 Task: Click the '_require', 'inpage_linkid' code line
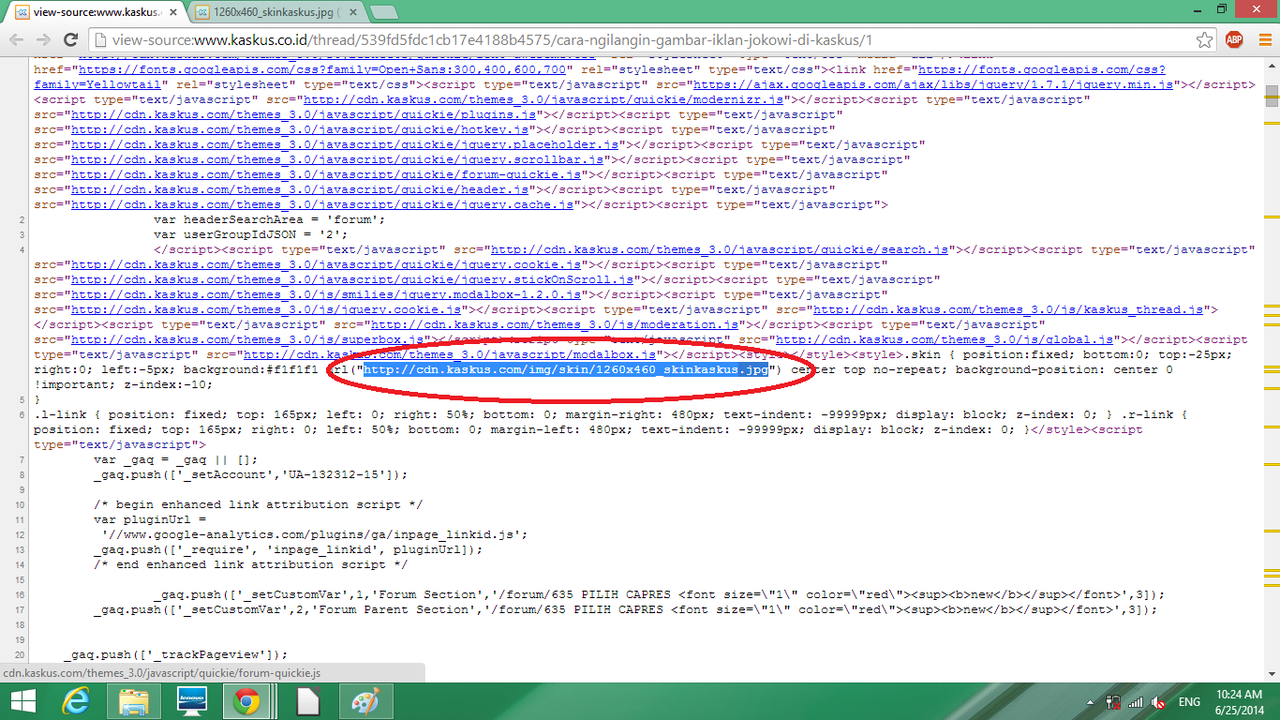[x=288, y=550]
